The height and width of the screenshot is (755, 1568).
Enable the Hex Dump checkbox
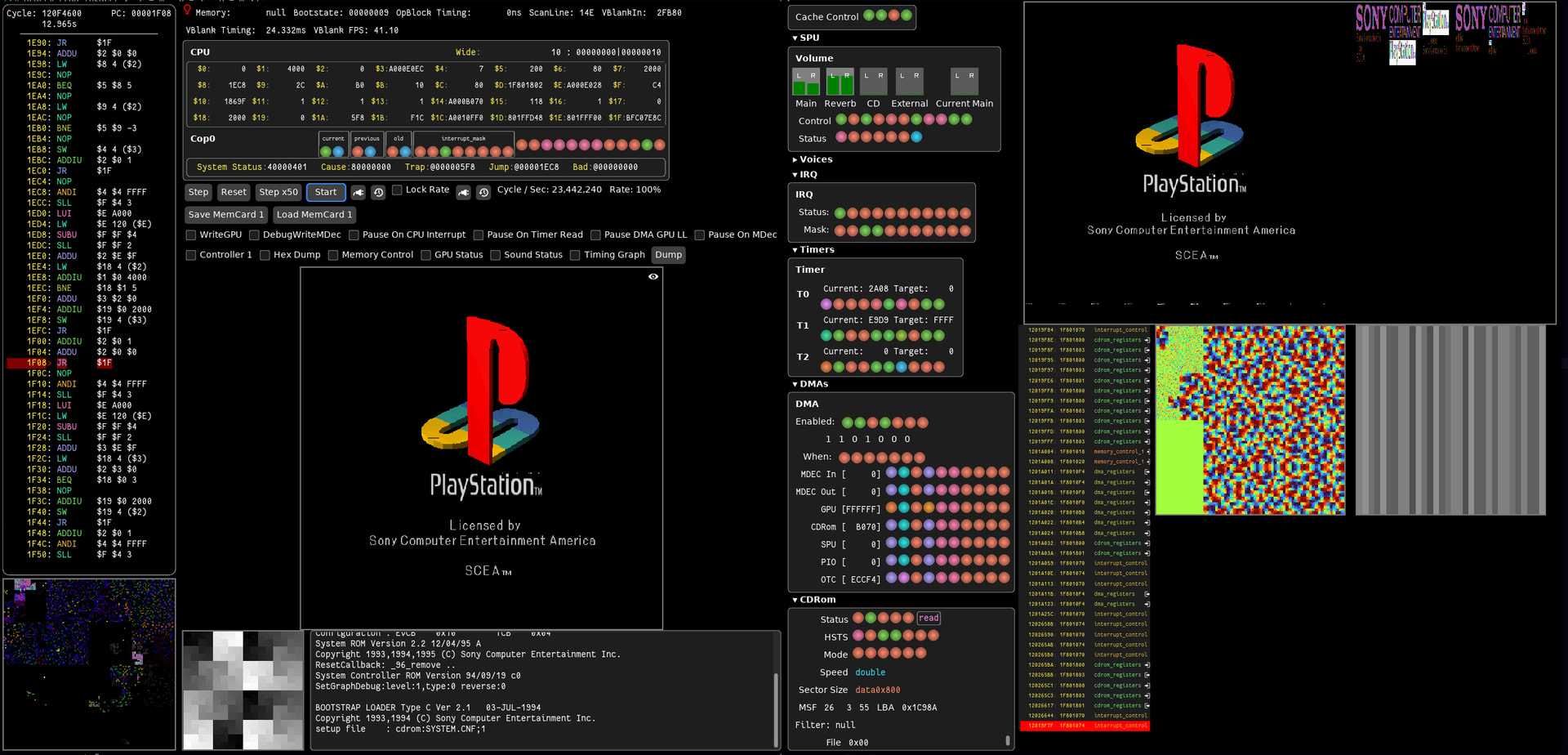click(x=265, y=255)
